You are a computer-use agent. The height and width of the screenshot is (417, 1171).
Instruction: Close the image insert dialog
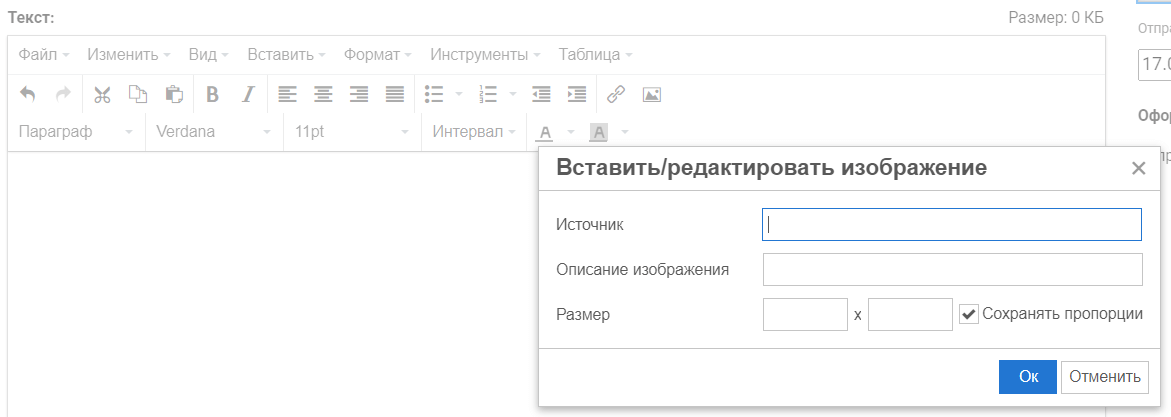(1138, 168)
